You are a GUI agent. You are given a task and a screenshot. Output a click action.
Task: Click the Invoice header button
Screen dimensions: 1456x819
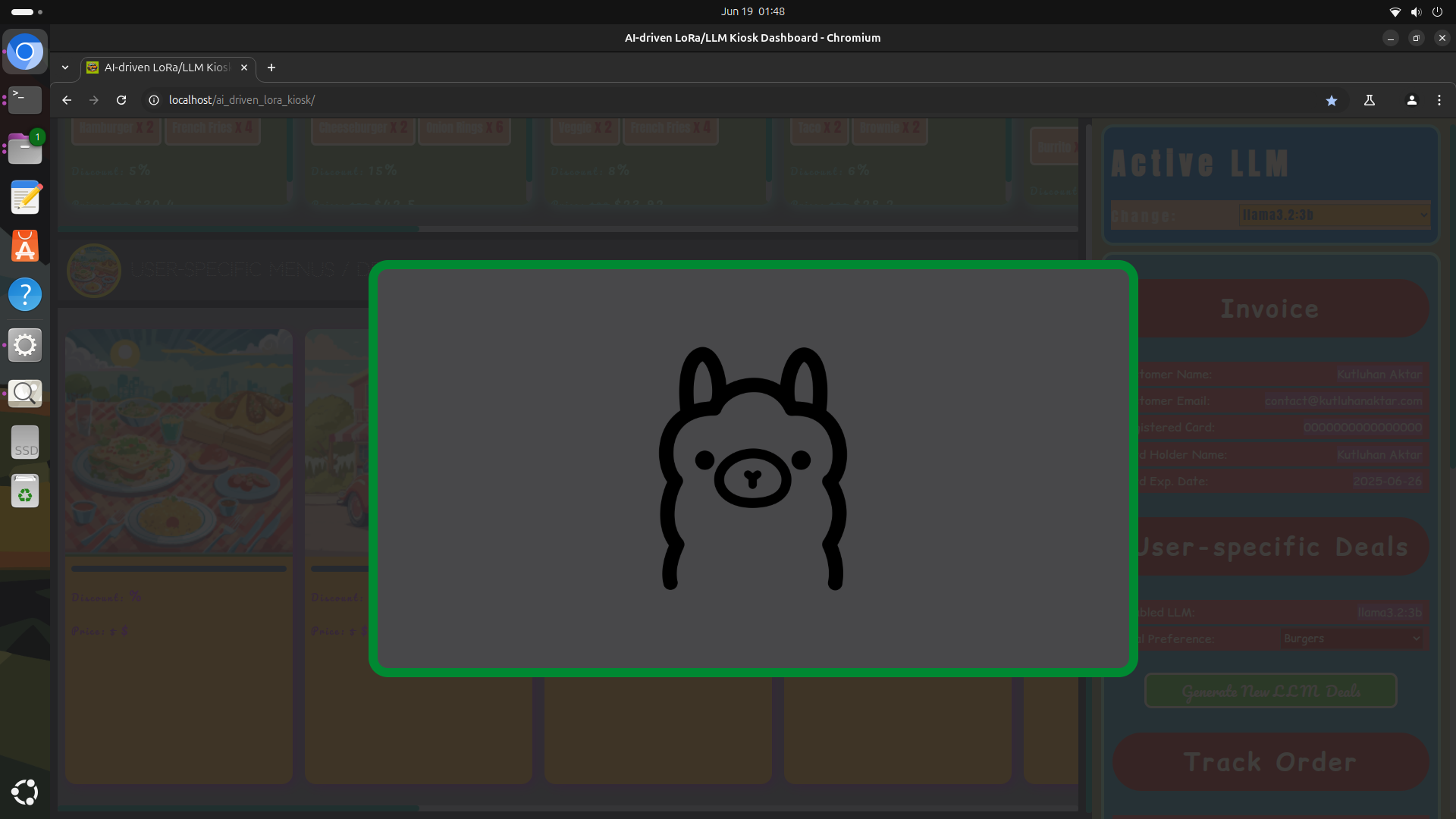[1270, 309]
